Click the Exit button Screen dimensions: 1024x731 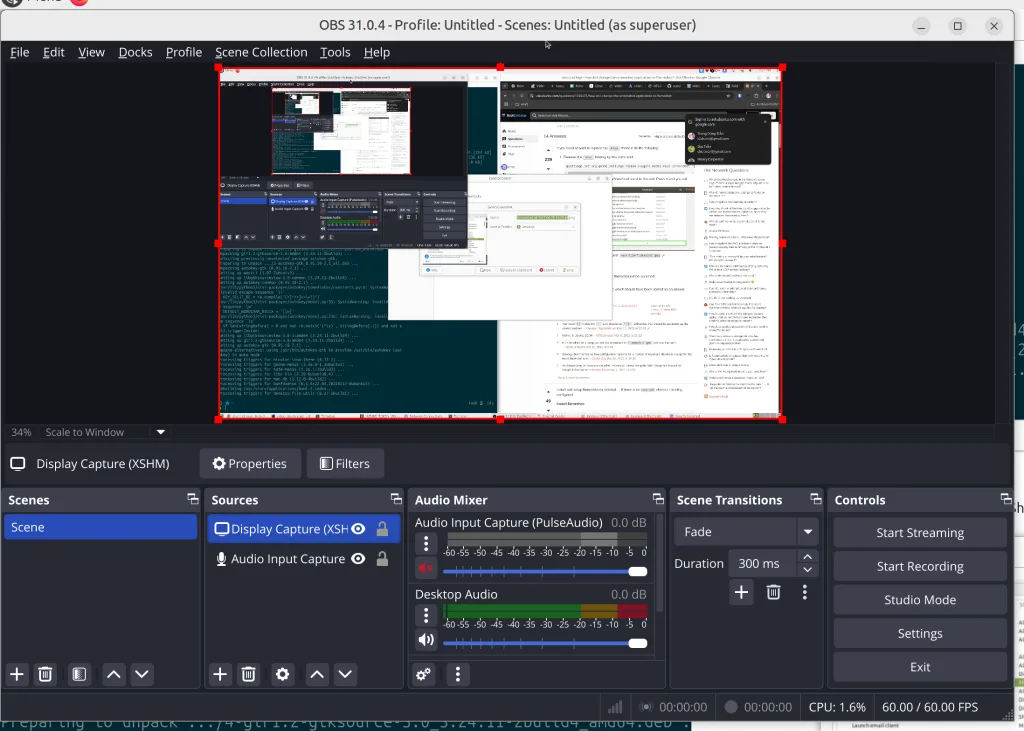point(920,667)
